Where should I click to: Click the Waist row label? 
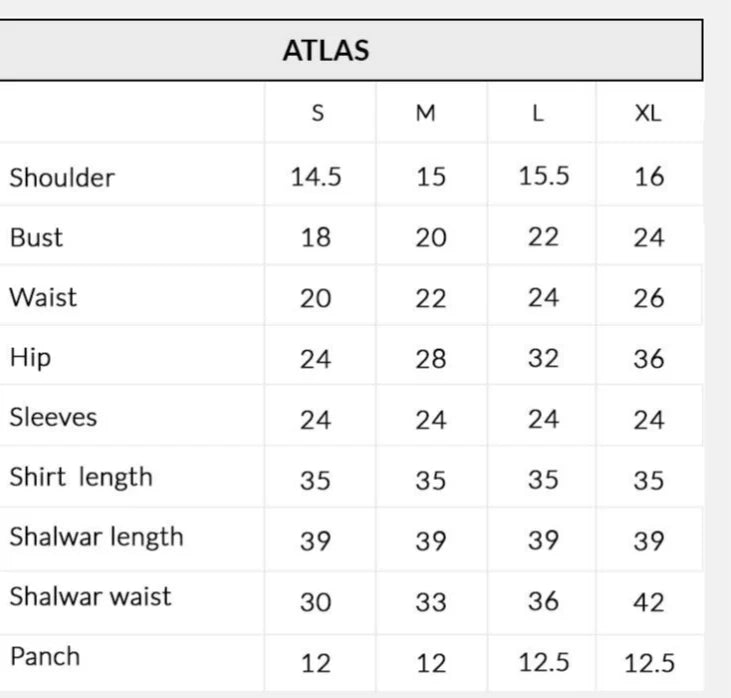click(43, 298)
